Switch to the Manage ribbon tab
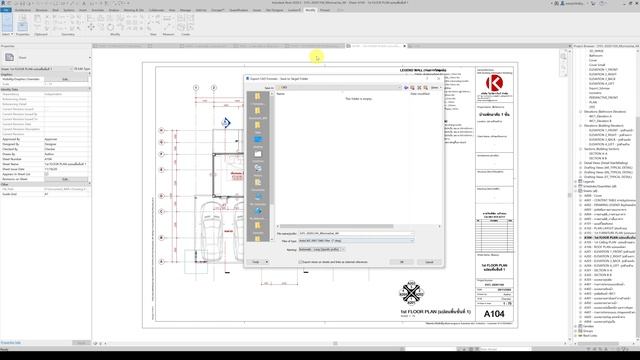Viewport: 640px width, 360px height. 185,10
